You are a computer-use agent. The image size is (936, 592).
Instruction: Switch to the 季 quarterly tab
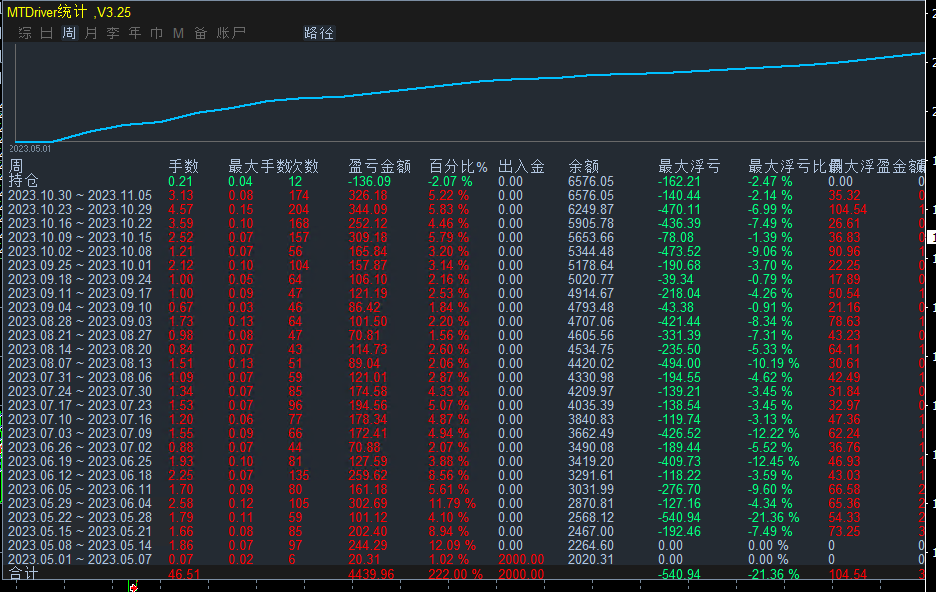coord(113,33)
